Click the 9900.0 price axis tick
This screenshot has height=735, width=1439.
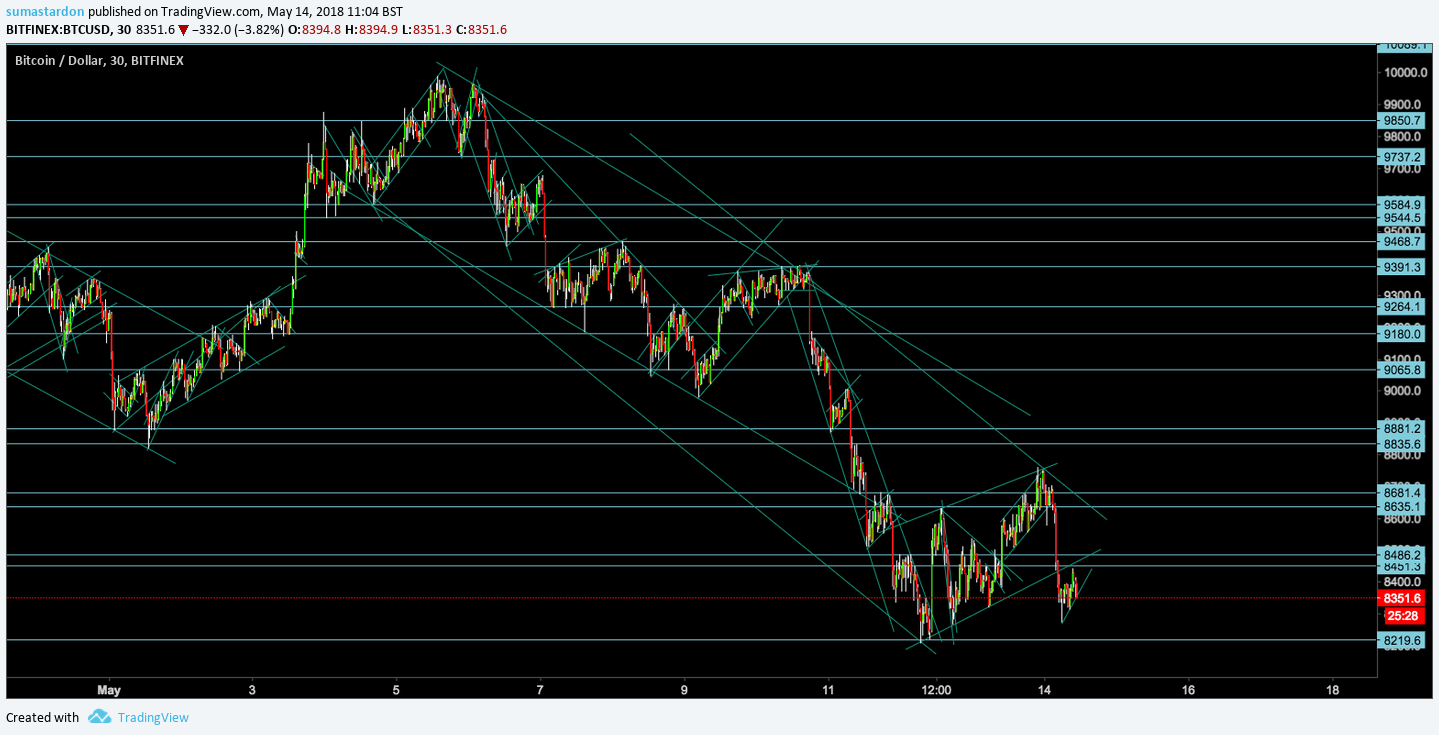[1404, 105]
